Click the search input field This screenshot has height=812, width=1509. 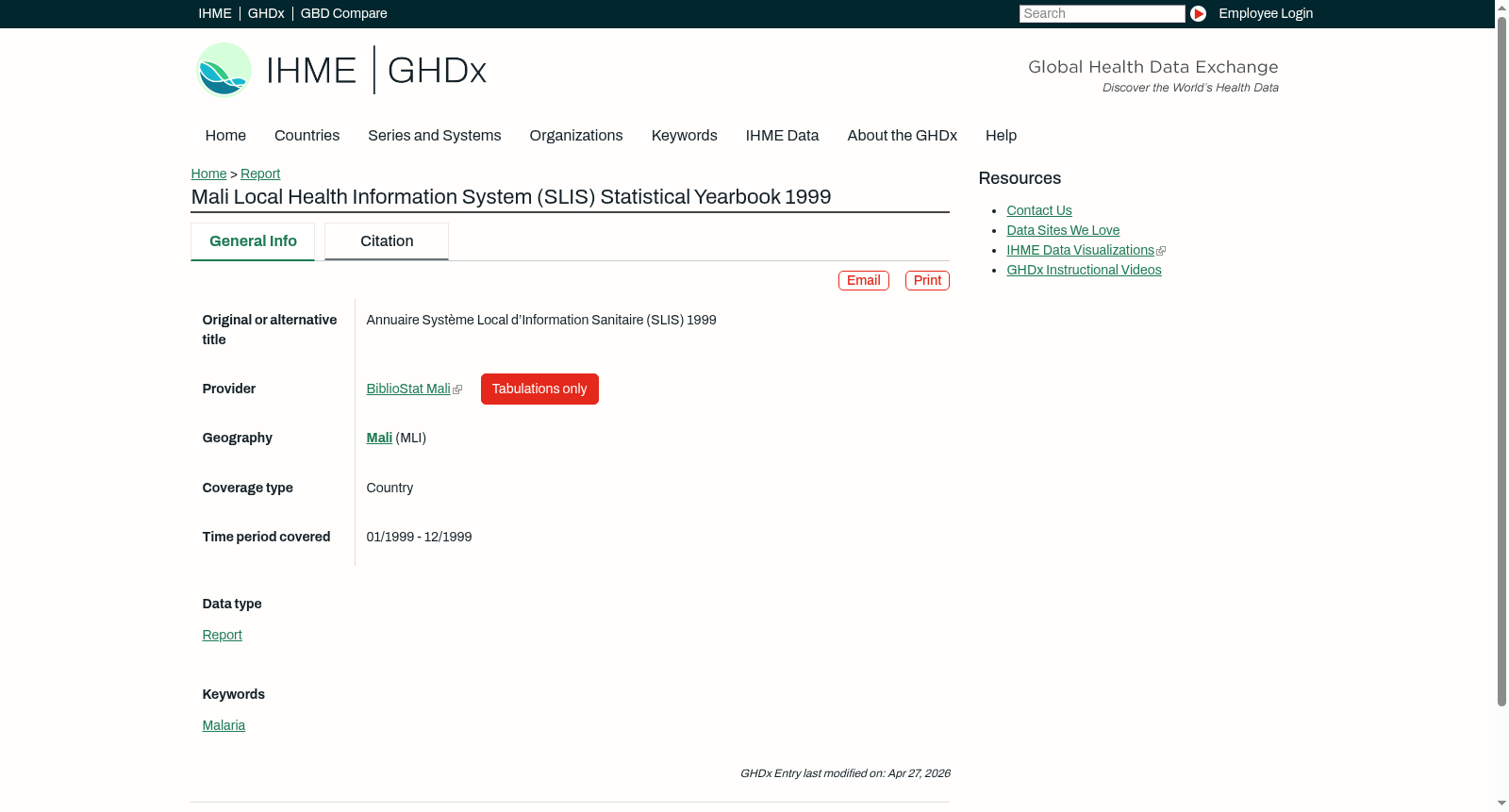(x=1102, y=13)
